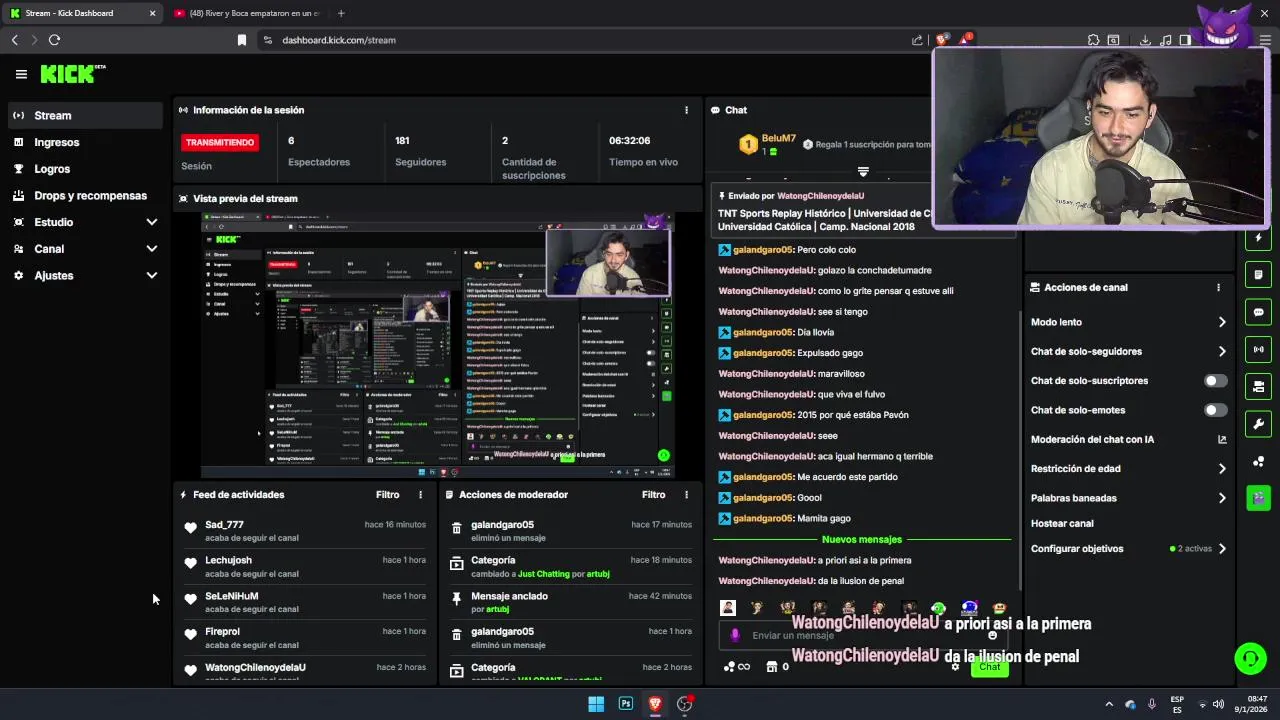Image resolution: width=1280 pixels, height=720 pixels.
Task: Click the green clapperboard icon in right rail
Action: pyautogui.click(x=1258, y=497)
